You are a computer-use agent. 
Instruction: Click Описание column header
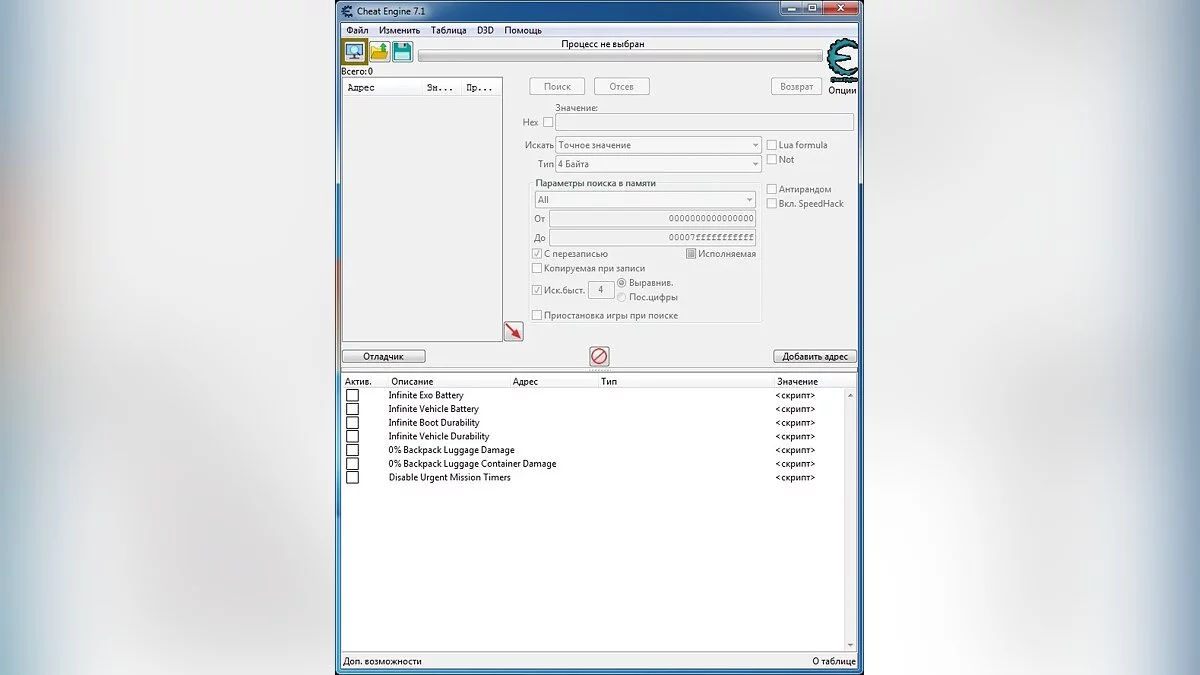point(412,381)
